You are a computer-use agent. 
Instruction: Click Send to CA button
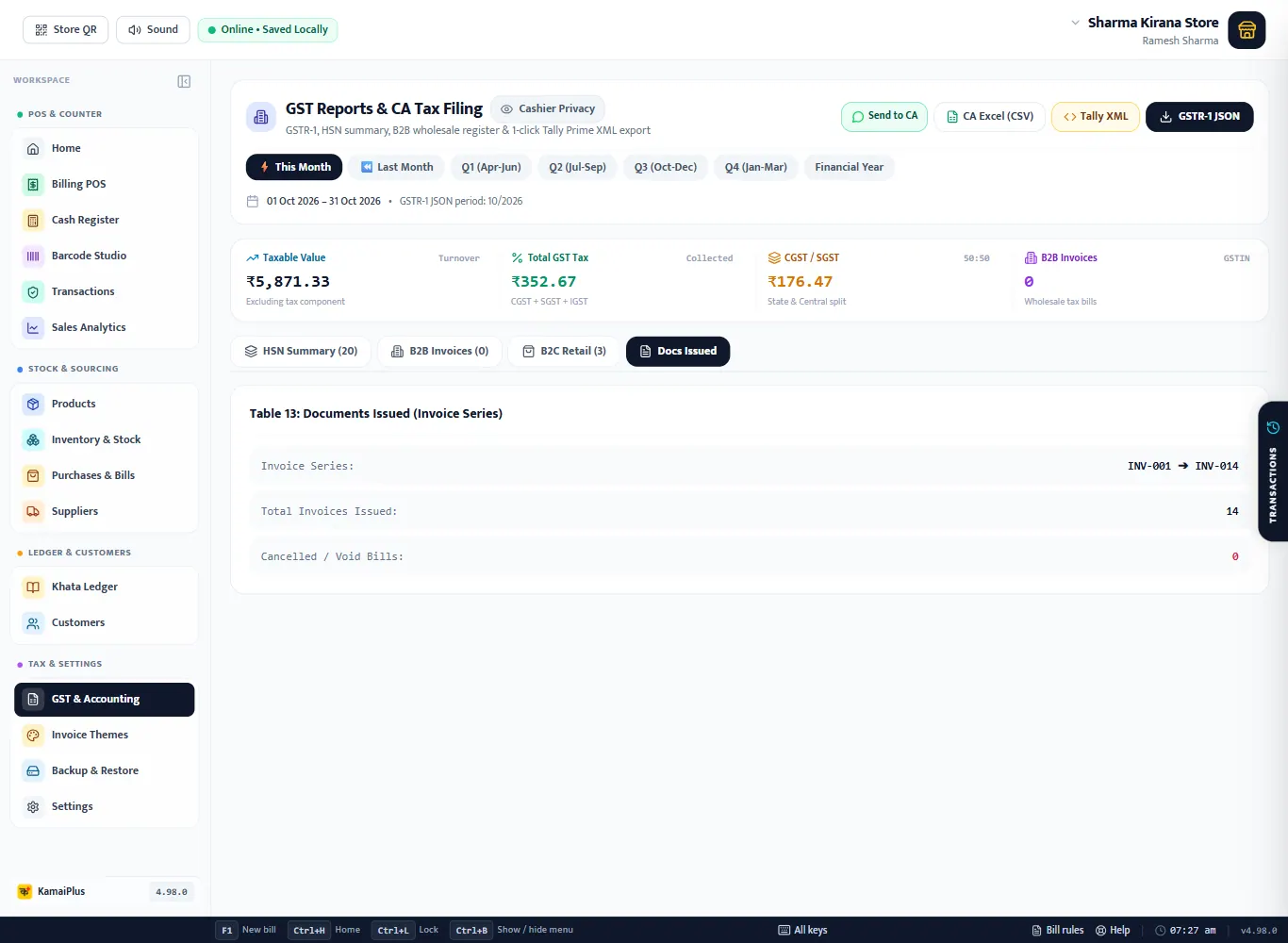884,116
